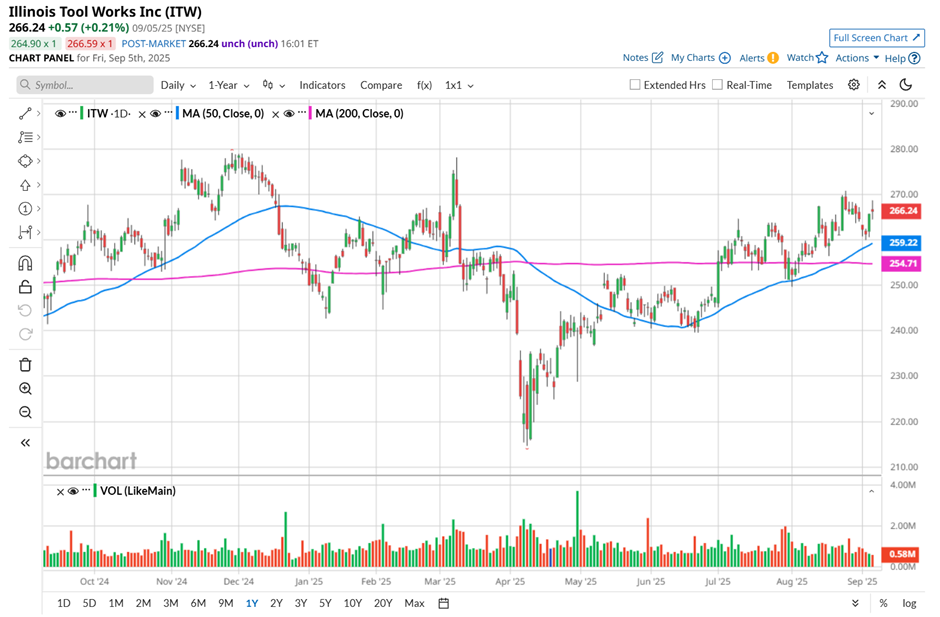This screenshot has height=617, width=940.
Task: Hide the MA 200 line
Action: click(289, 113)
